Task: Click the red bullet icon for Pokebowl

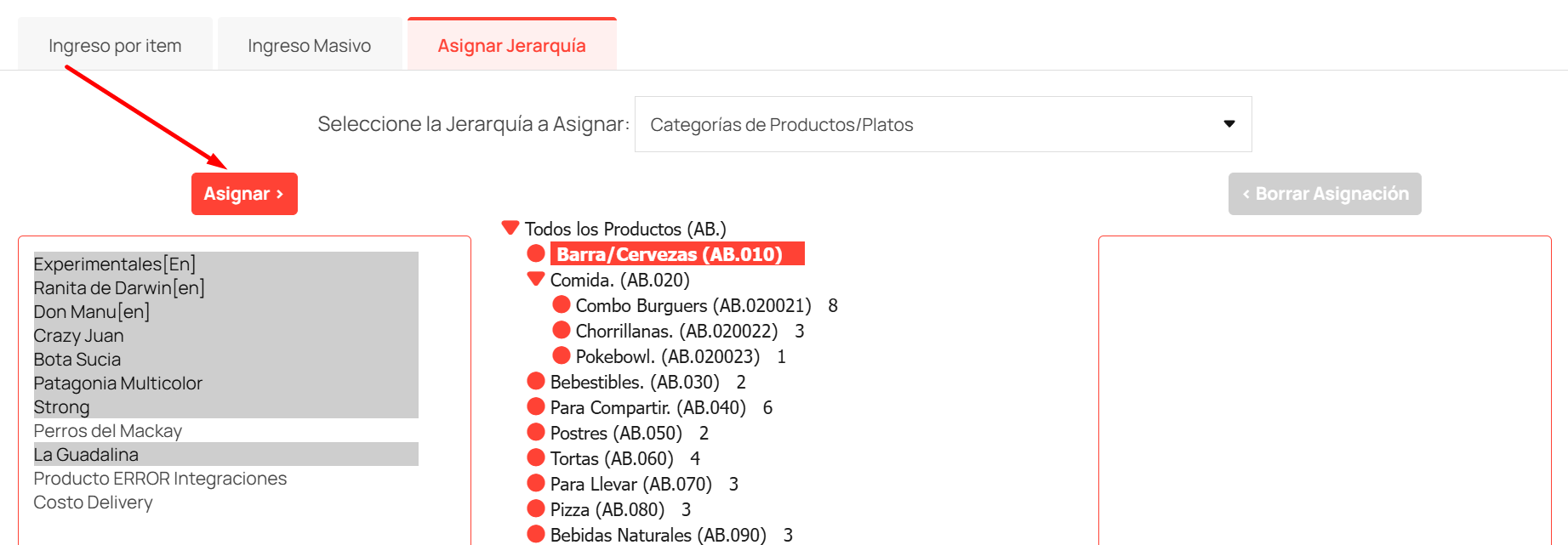Action: pyautogui.click(x=561, y=355)
